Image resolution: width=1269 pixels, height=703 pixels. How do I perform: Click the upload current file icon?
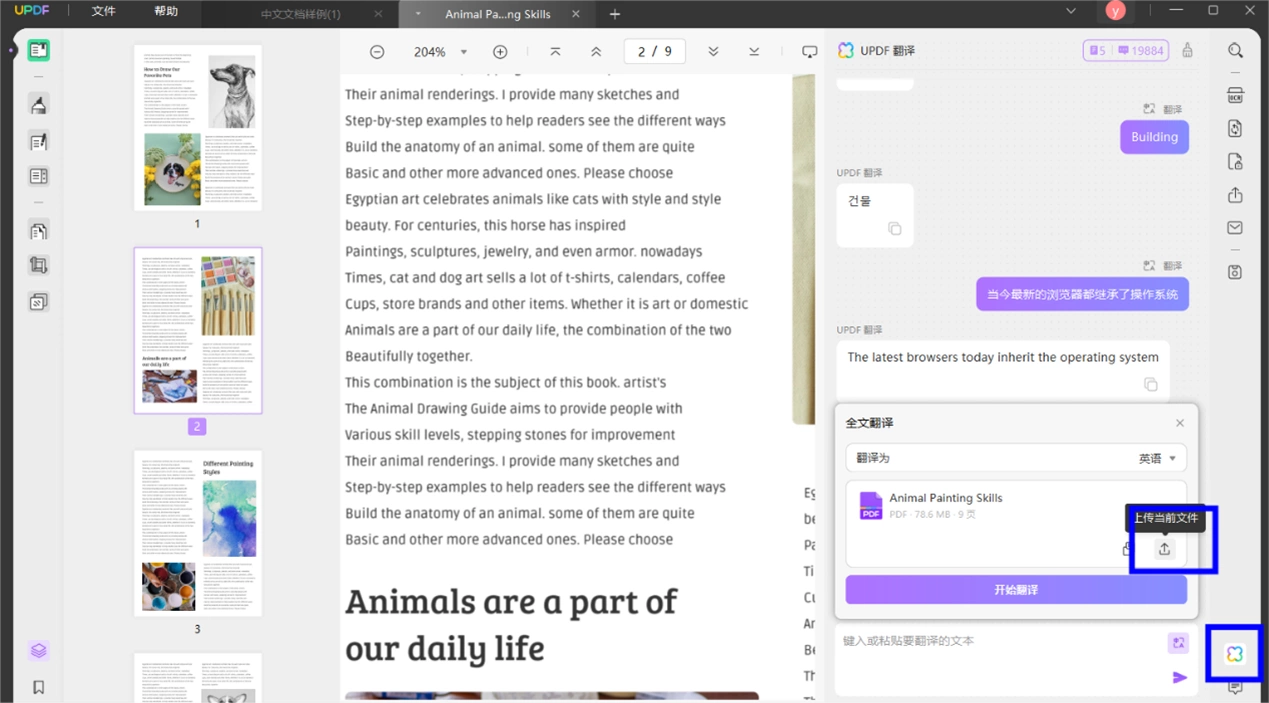[1164, 549]
